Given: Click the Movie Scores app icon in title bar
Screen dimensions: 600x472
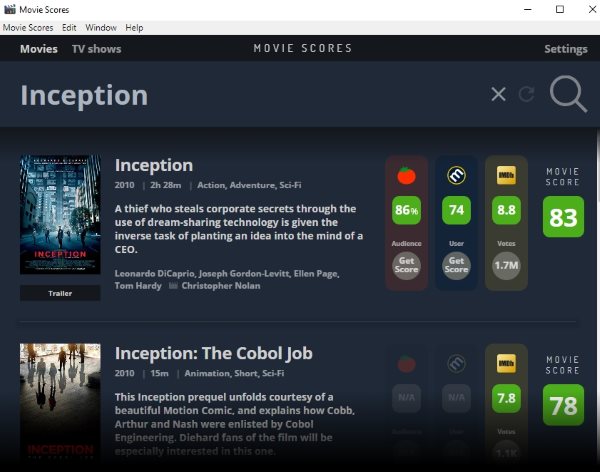Looking at the screenshot, I should pos(10,9).
